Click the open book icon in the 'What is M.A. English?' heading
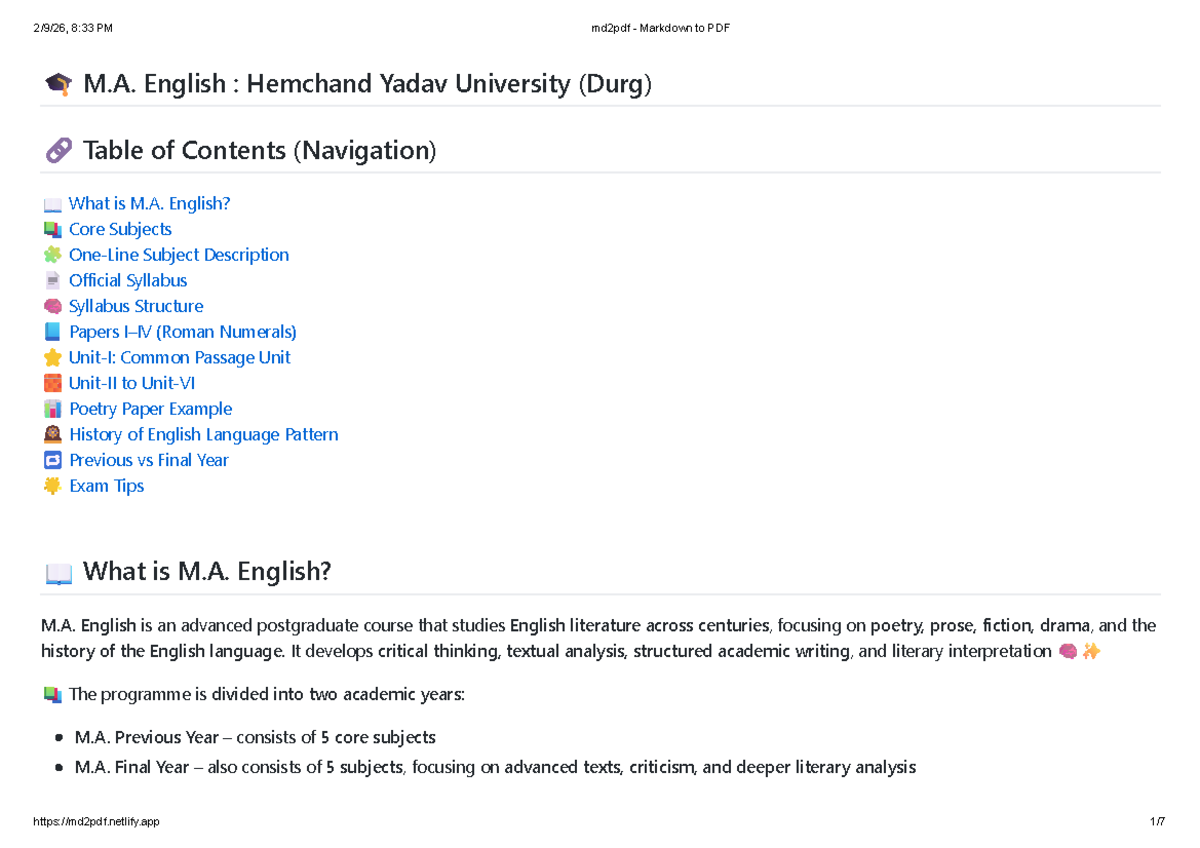The height and width of the screenshot is (848, 1200). pyautogui.click(x=58, y=574)
